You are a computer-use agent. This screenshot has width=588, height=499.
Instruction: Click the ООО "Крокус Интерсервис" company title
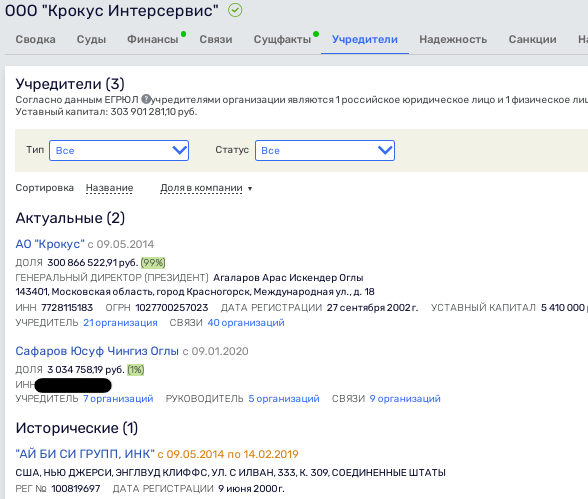click(112, 10)
